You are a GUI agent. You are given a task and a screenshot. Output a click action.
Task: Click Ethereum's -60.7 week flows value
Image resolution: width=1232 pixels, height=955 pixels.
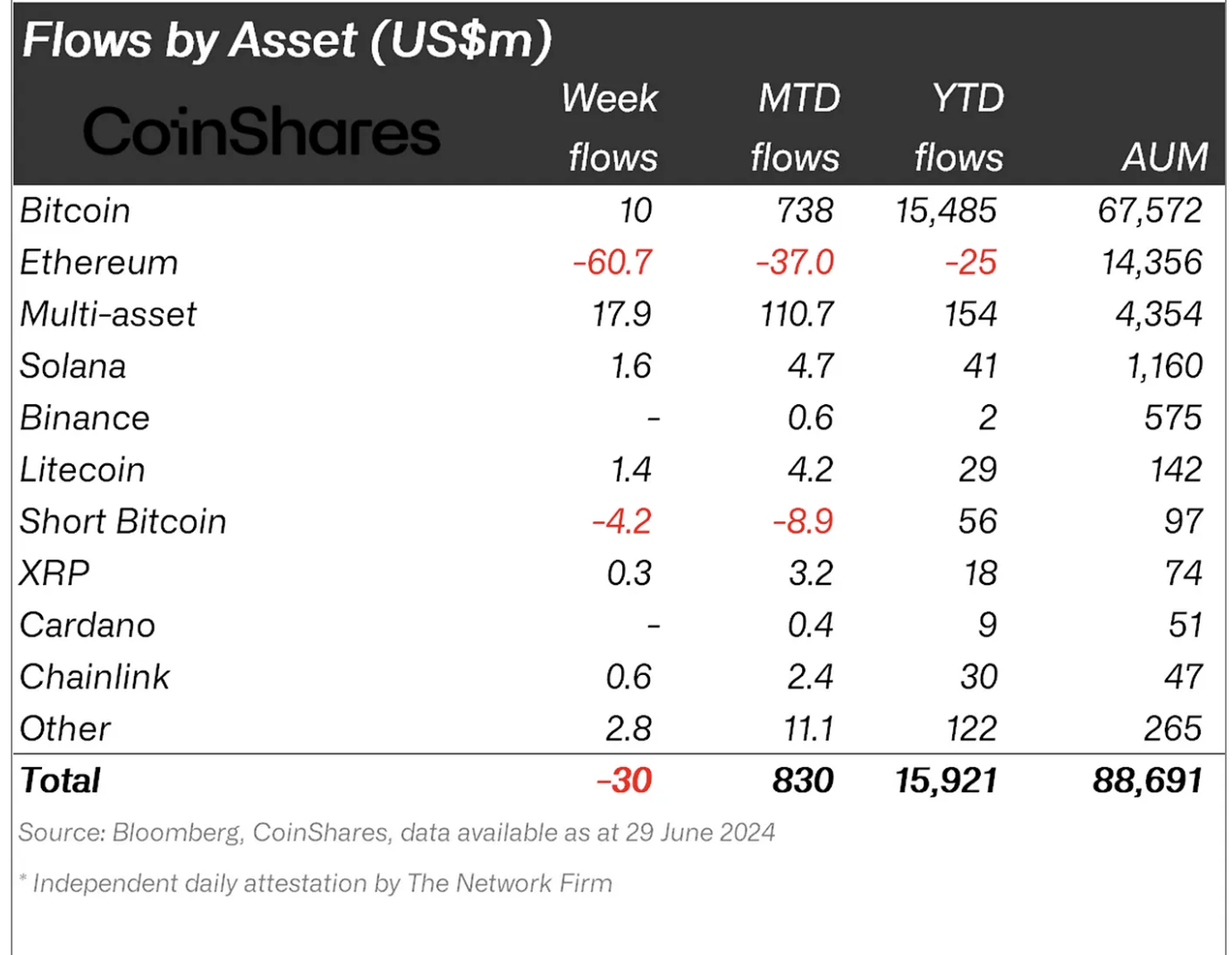612,263
